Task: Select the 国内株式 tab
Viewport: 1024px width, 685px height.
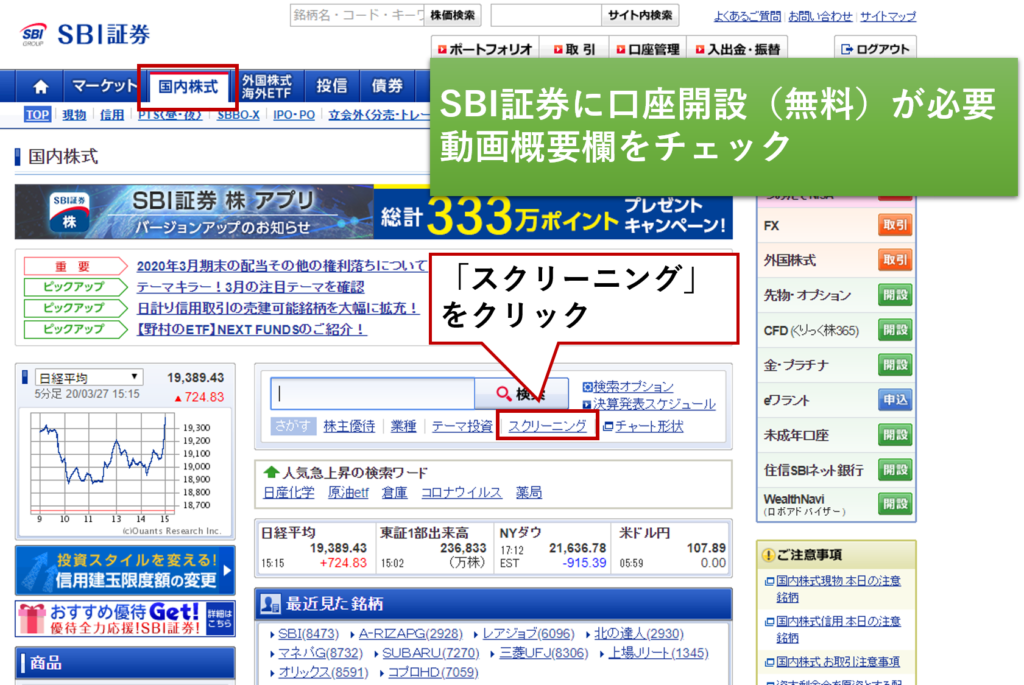Action: [188, 87]
